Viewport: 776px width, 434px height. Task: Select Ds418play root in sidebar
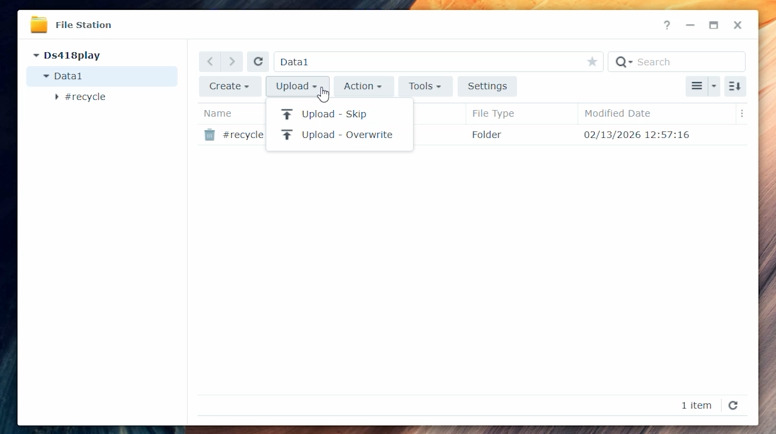(72, 55)
